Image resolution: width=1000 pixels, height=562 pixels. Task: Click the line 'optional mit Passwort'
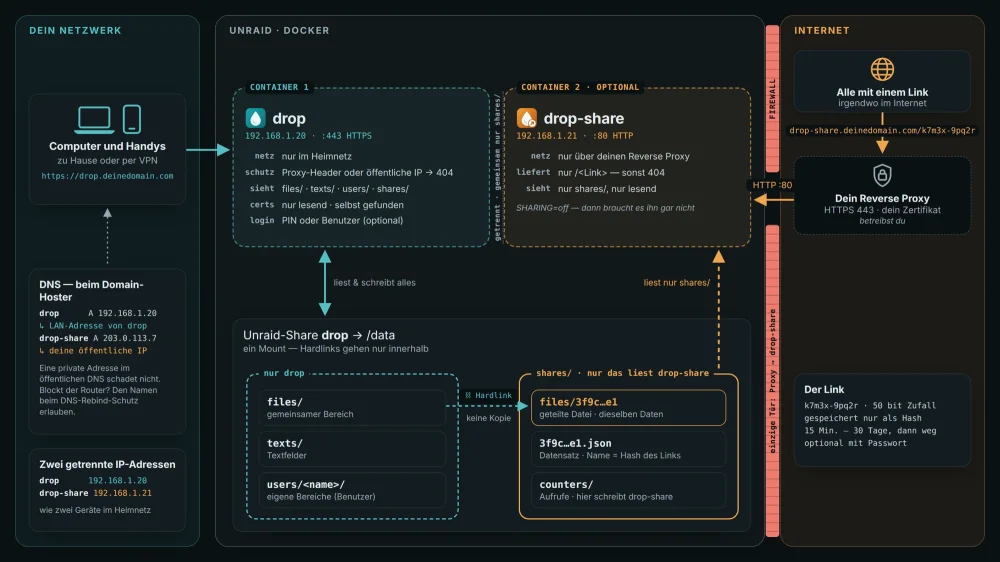(x=855, y=443)
